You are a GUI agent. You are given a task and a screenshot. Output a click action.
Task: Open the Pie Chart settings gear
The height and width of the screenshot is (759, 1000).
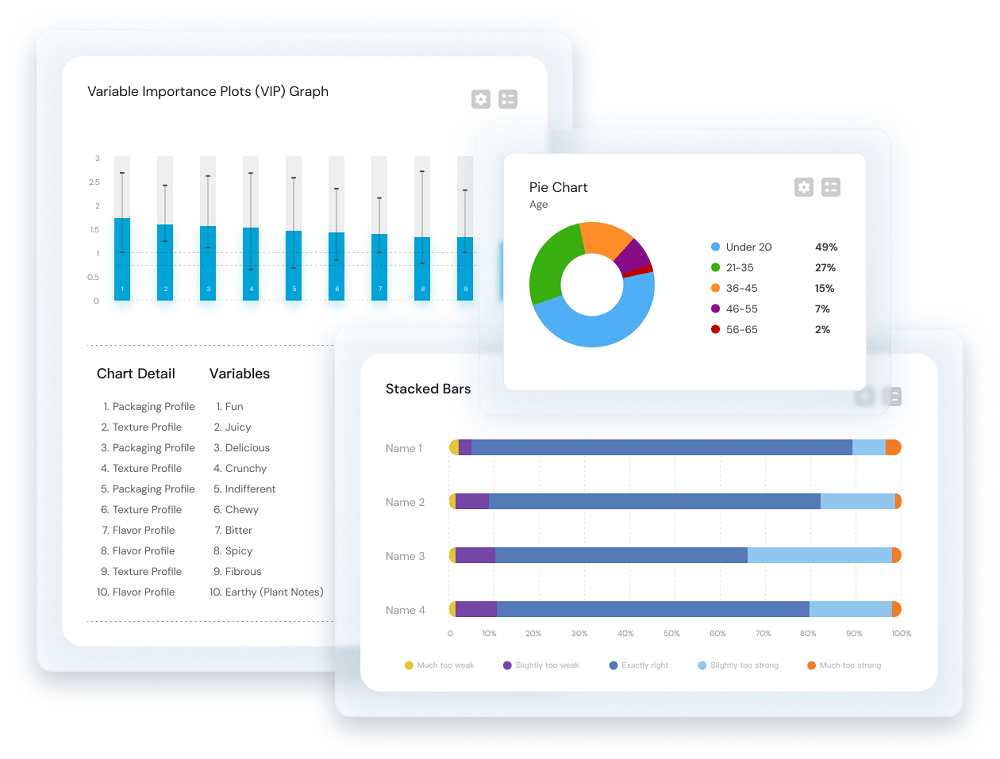804,187
